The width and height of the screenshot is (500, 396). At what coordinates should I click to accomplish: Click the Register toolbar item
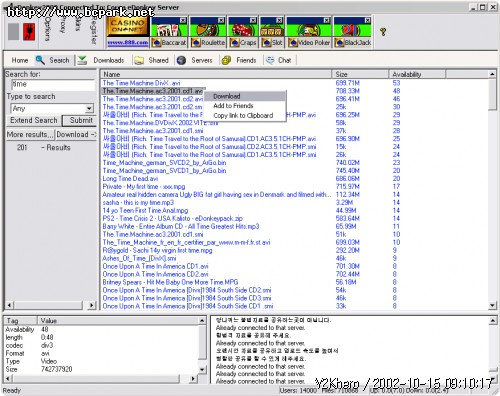click(x=93, y=31)
